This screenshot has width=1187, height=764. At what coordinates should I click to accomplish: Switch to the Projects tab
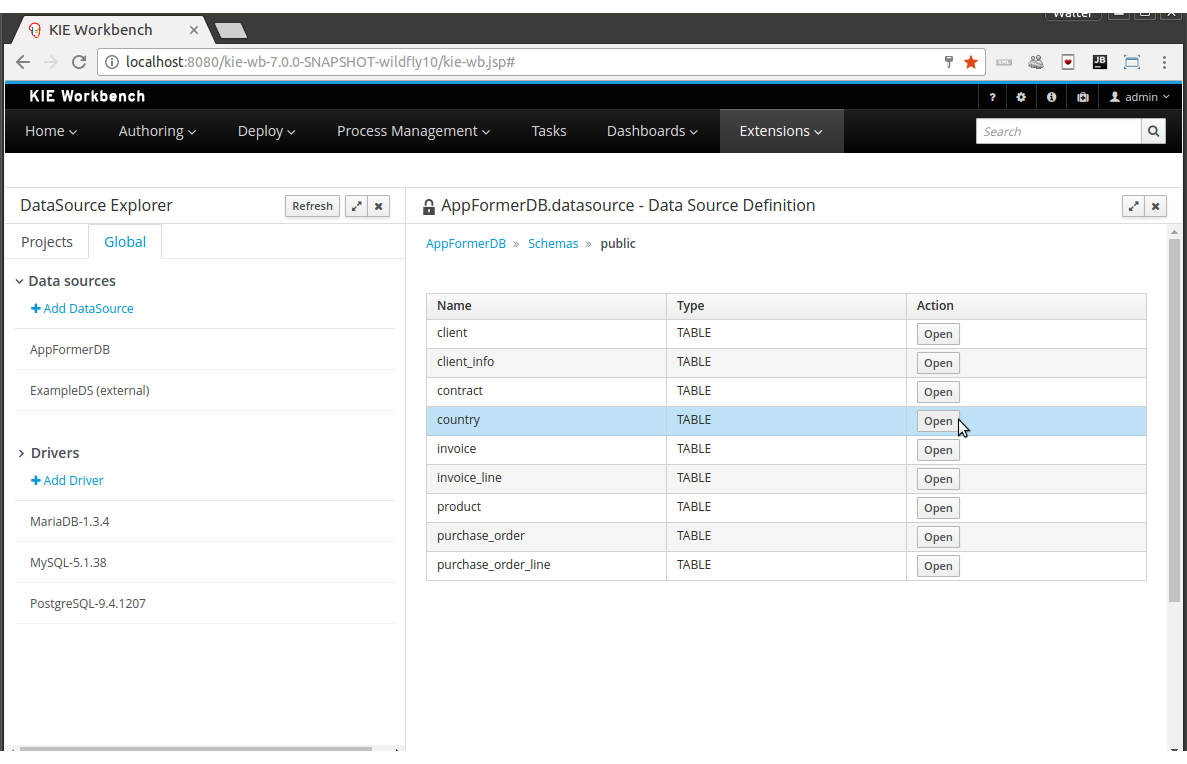point(47,242)
